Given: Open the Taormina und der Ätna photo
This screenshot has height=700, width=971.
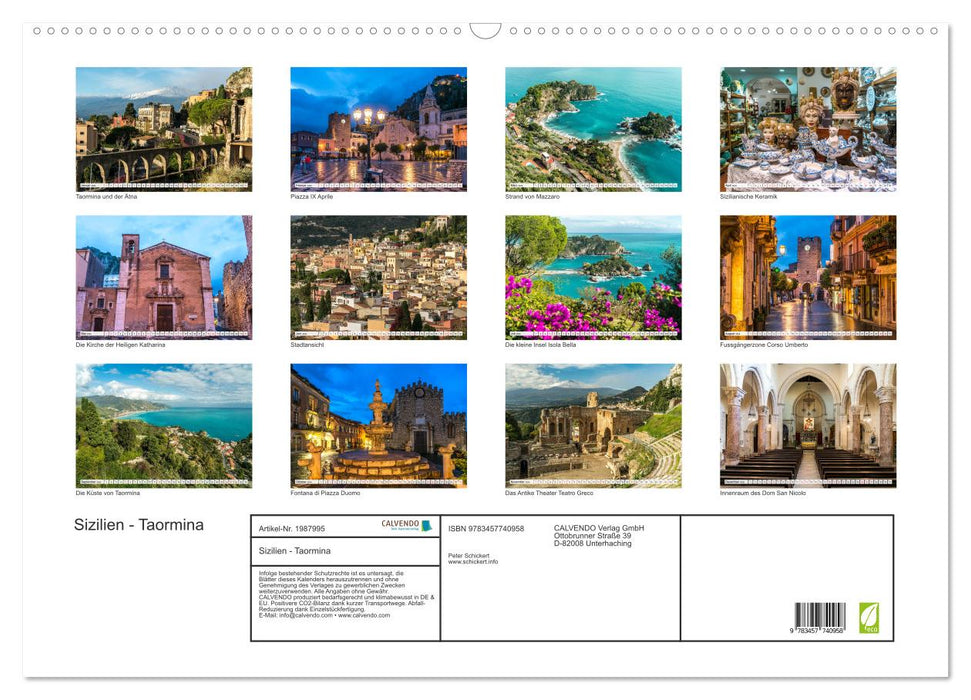Looking at the screenshot, I should pyautogui.click(x=164, y=129).
